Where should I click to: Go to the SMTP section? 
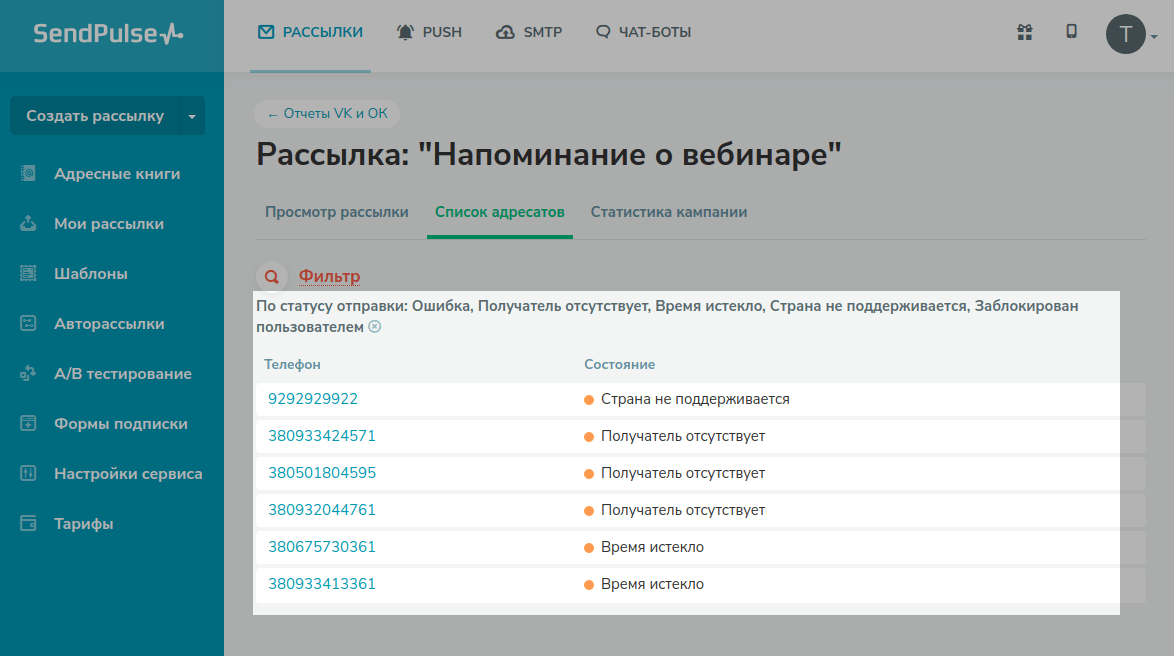[x=529, y=32]
